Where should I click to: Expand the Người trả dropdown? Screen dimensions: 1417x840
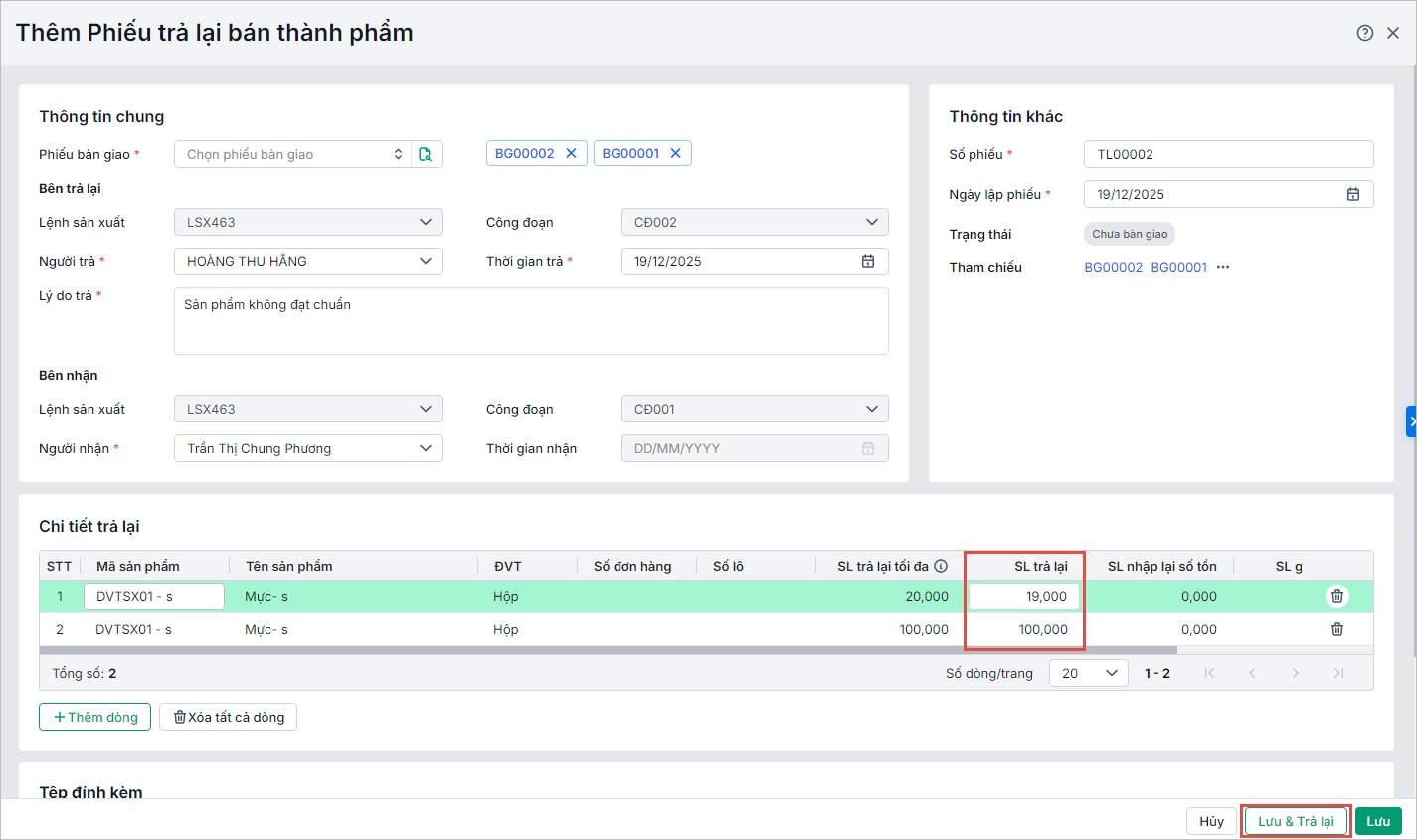click(x=425, y=261)
